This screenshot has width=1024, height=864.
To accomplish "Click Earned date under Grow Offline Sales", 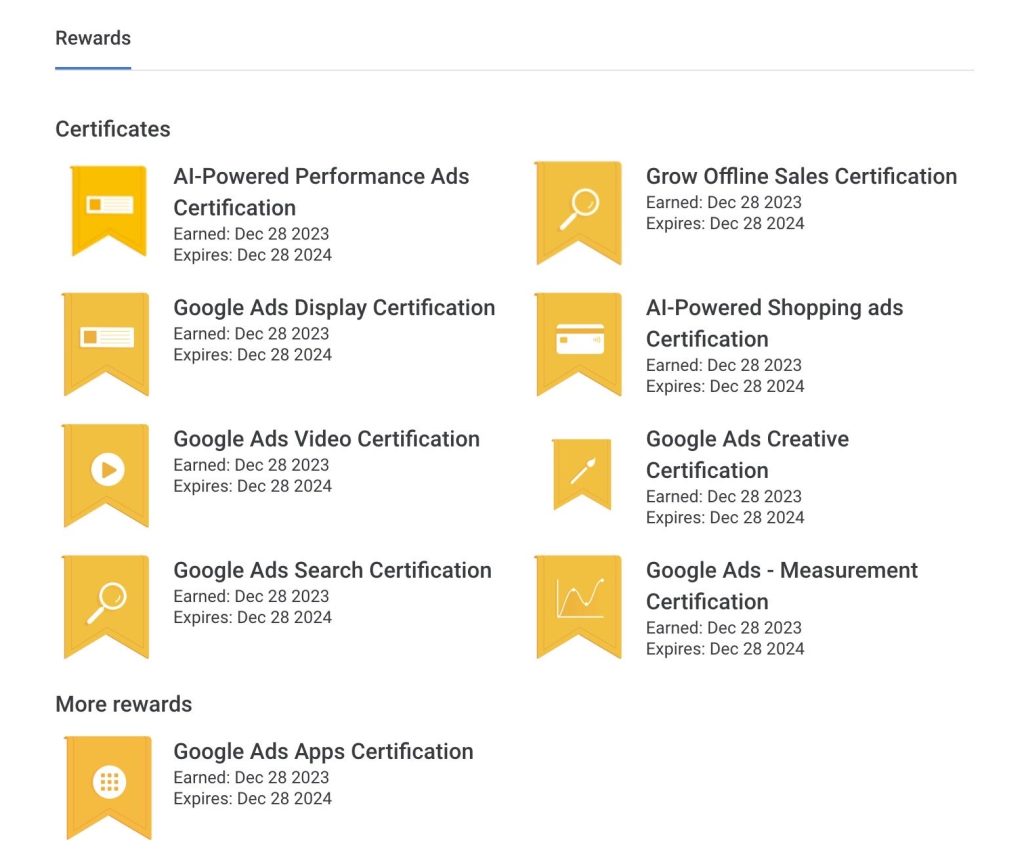I will point(724,202).
